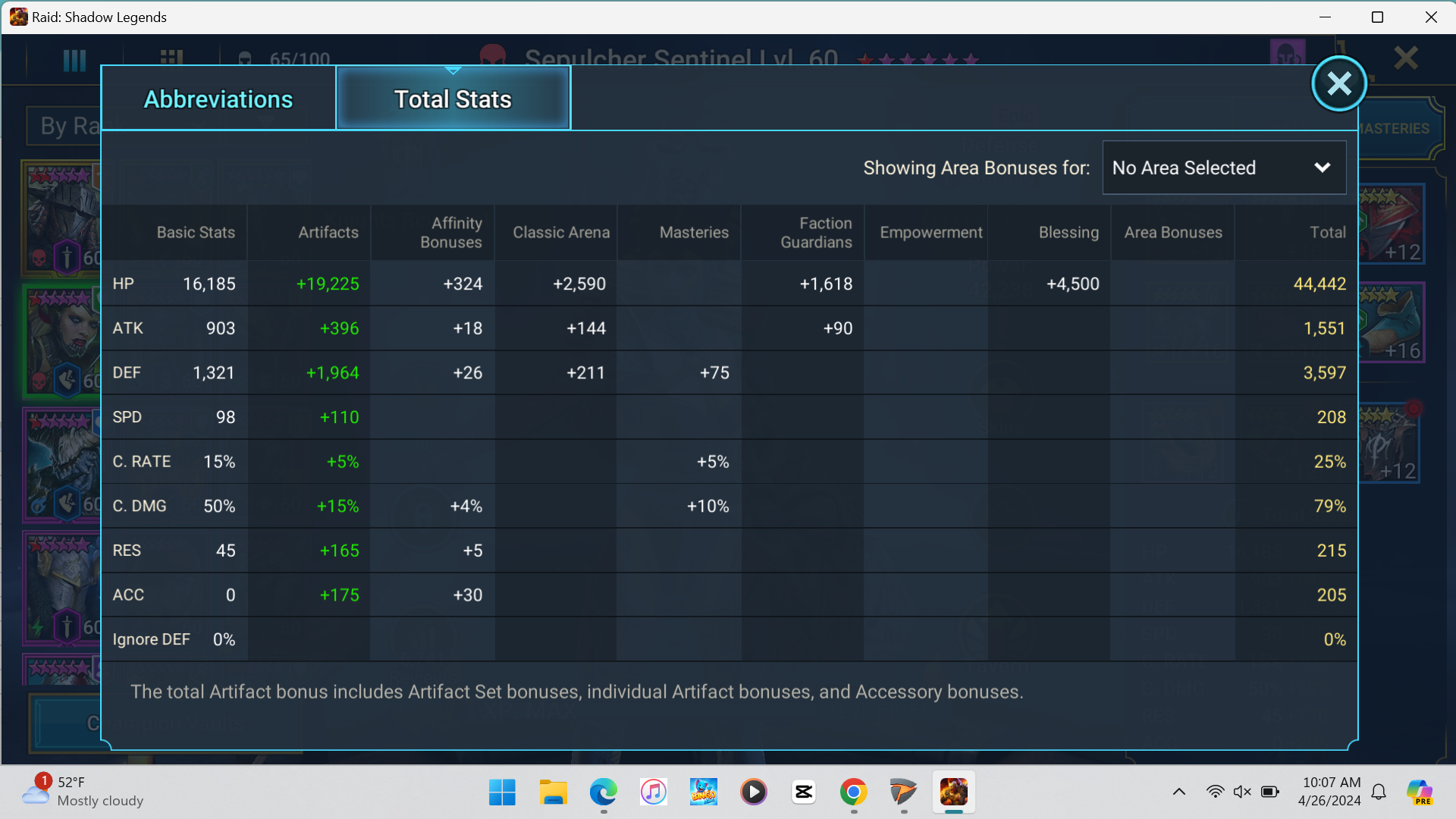The image size is (1456, 819).
Task: Click the Raid Shadow Legends taskbar icon
Action: click(953, 792)
